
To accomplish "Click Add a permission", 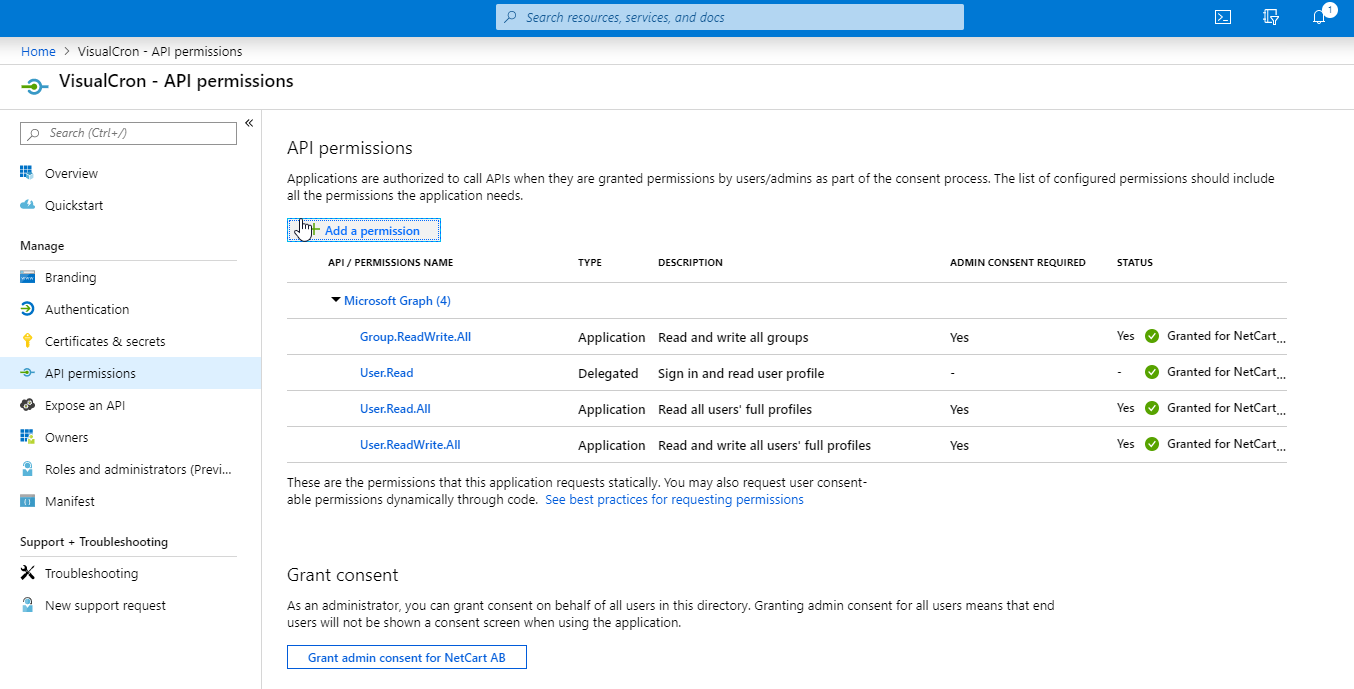I will [364, 229].
